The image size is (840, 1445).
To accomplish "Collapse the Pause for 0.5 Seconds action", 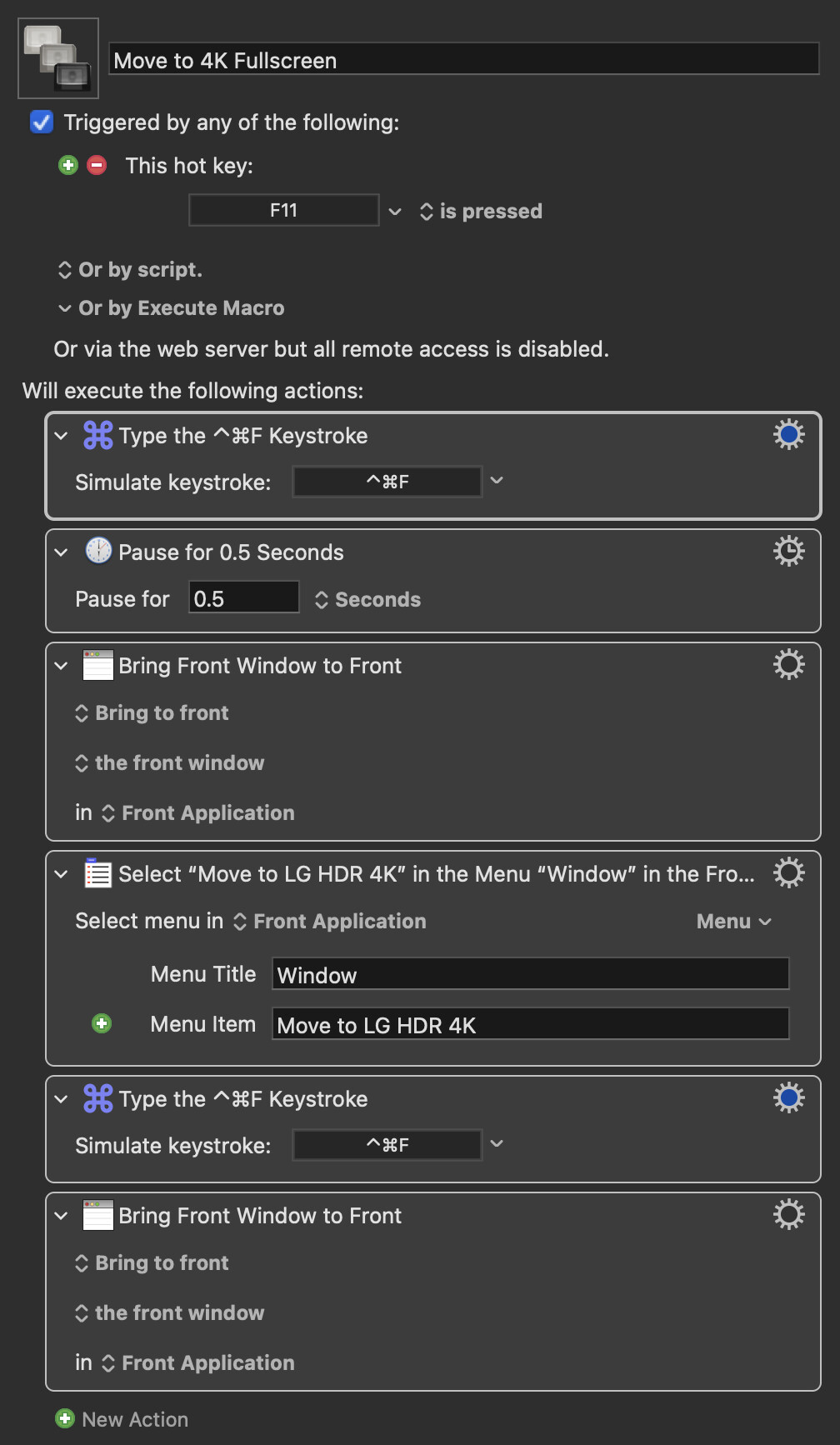I will point(61,552).
